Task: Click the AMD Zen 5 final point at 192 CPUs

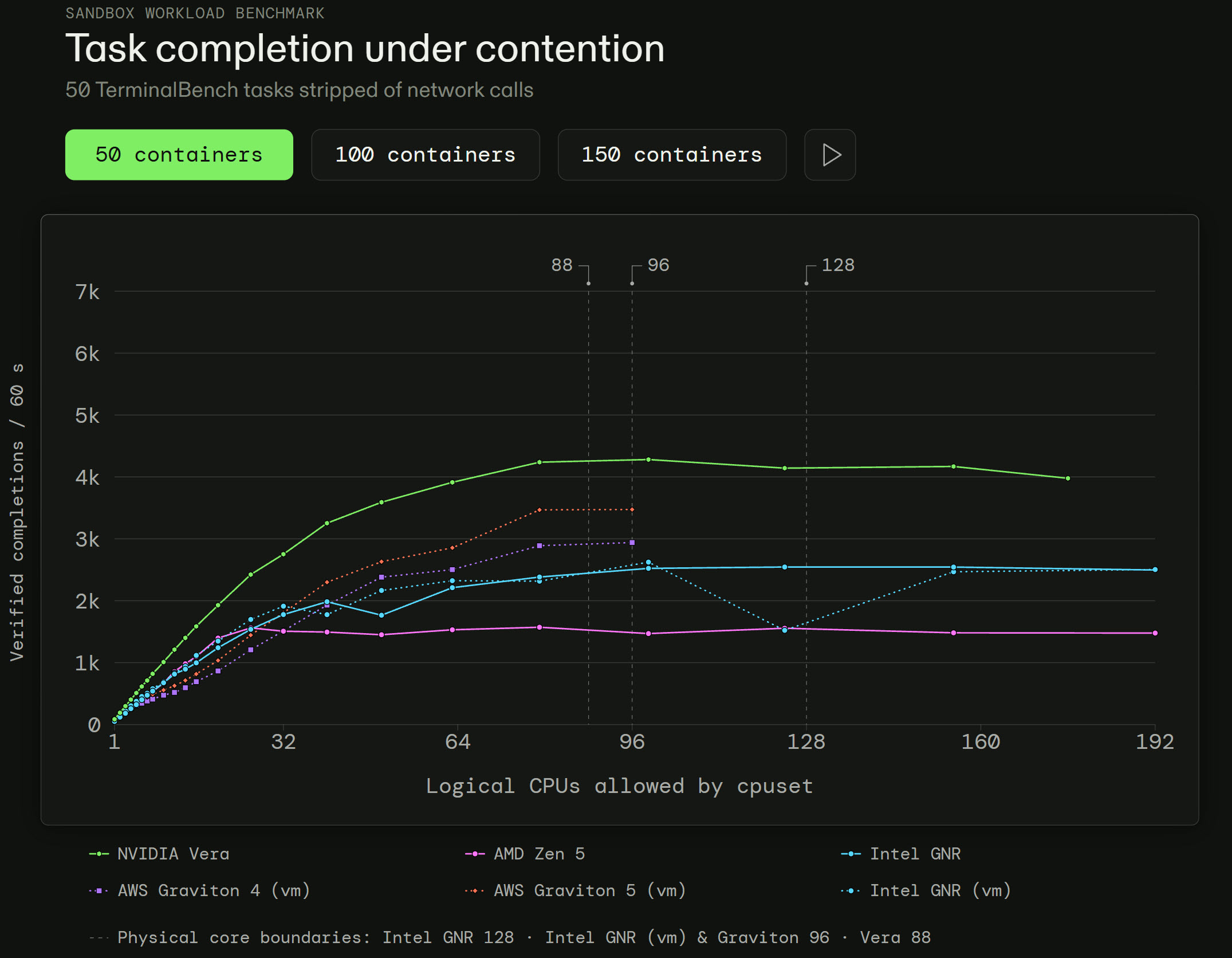Action: (1155, 633)
